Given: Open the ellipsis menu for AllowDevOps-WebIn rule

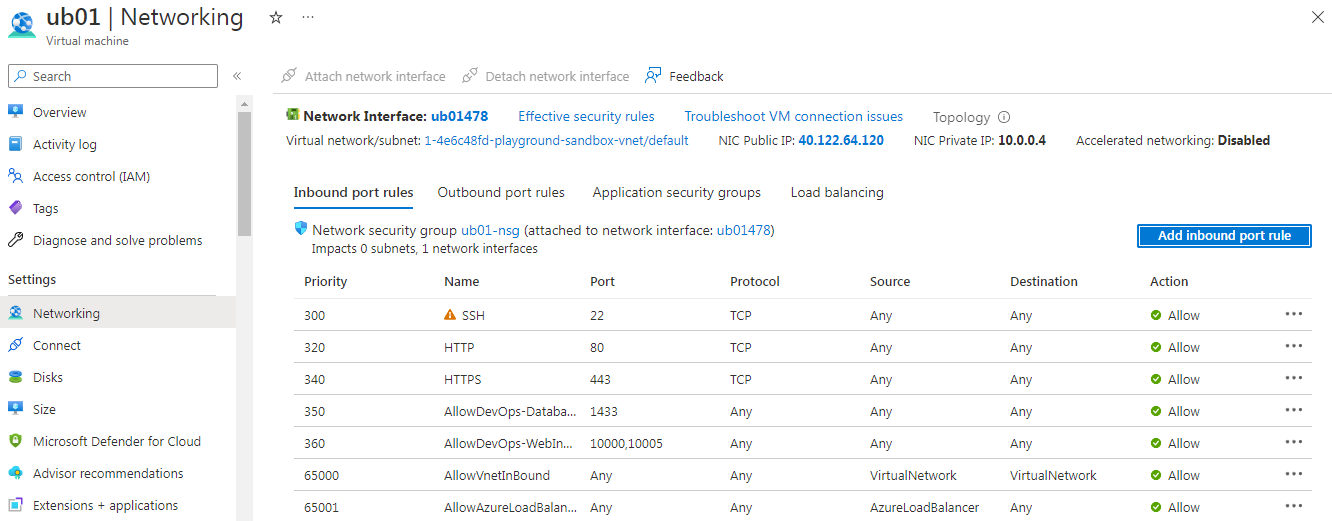Looking at the screenshot, I should (1294, 442).
